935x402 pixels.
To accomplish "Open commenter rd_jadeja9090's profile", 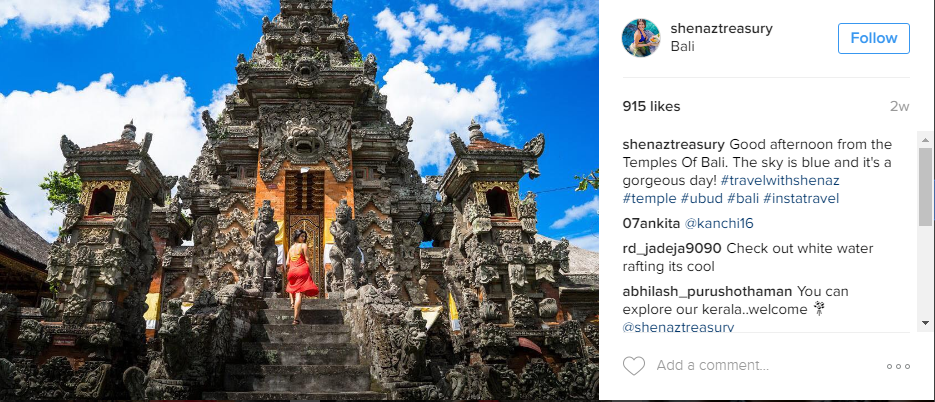I will (672, 249).
